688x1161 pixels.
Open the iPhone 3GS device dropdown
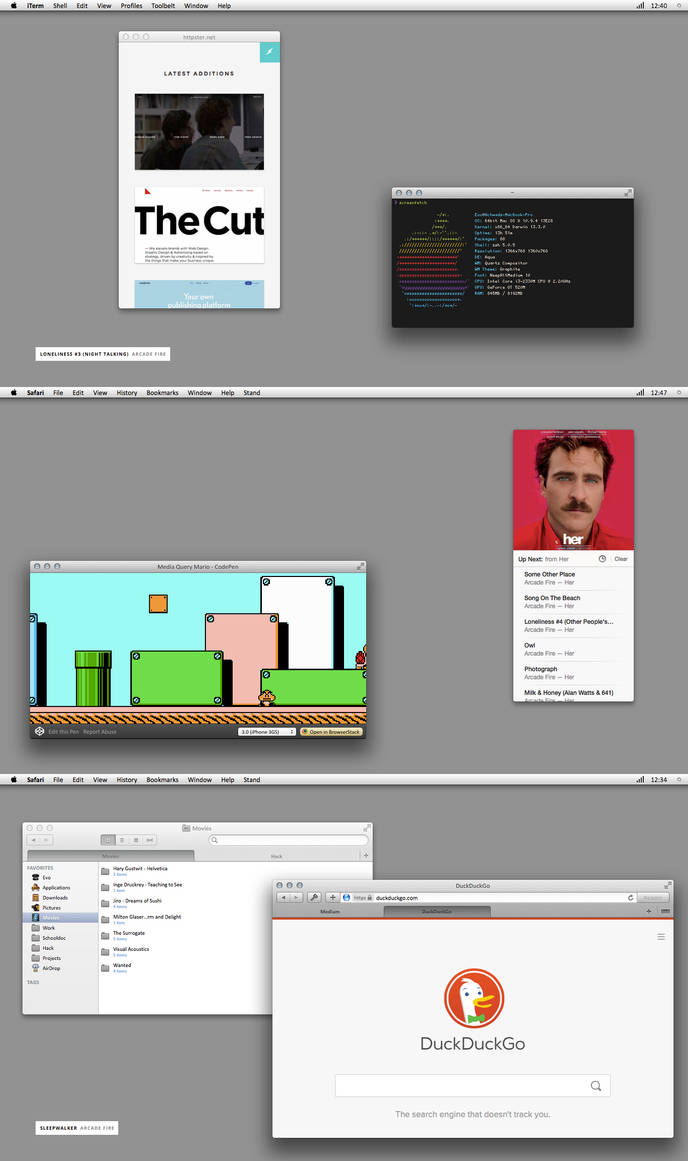tap(267, 732)
